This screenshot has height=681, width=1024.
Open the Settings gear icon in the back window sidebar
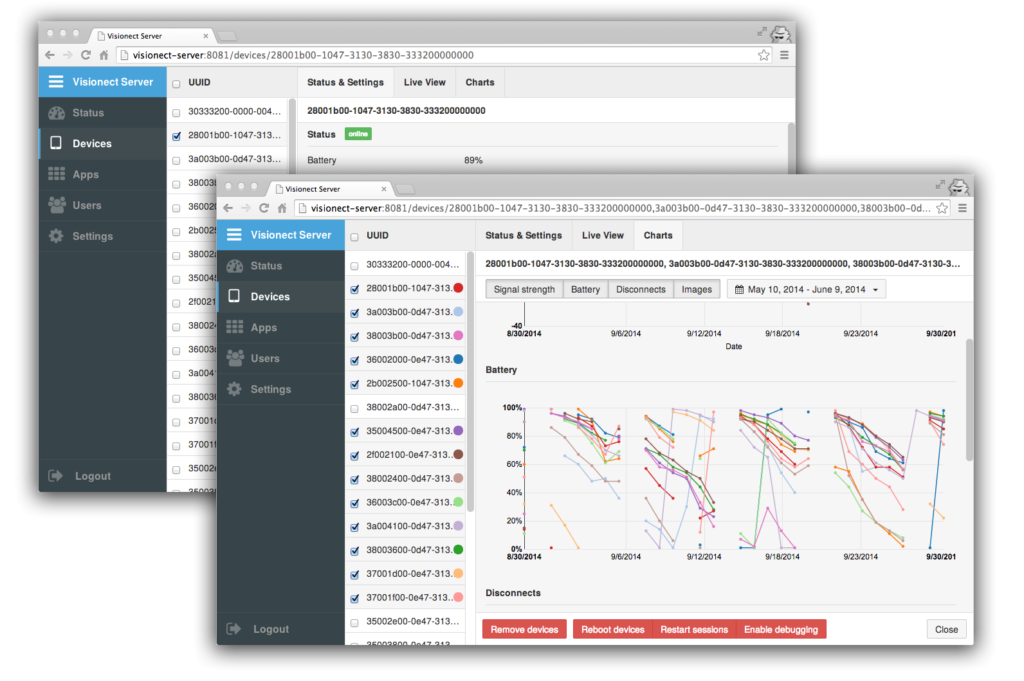coord(56,236)
